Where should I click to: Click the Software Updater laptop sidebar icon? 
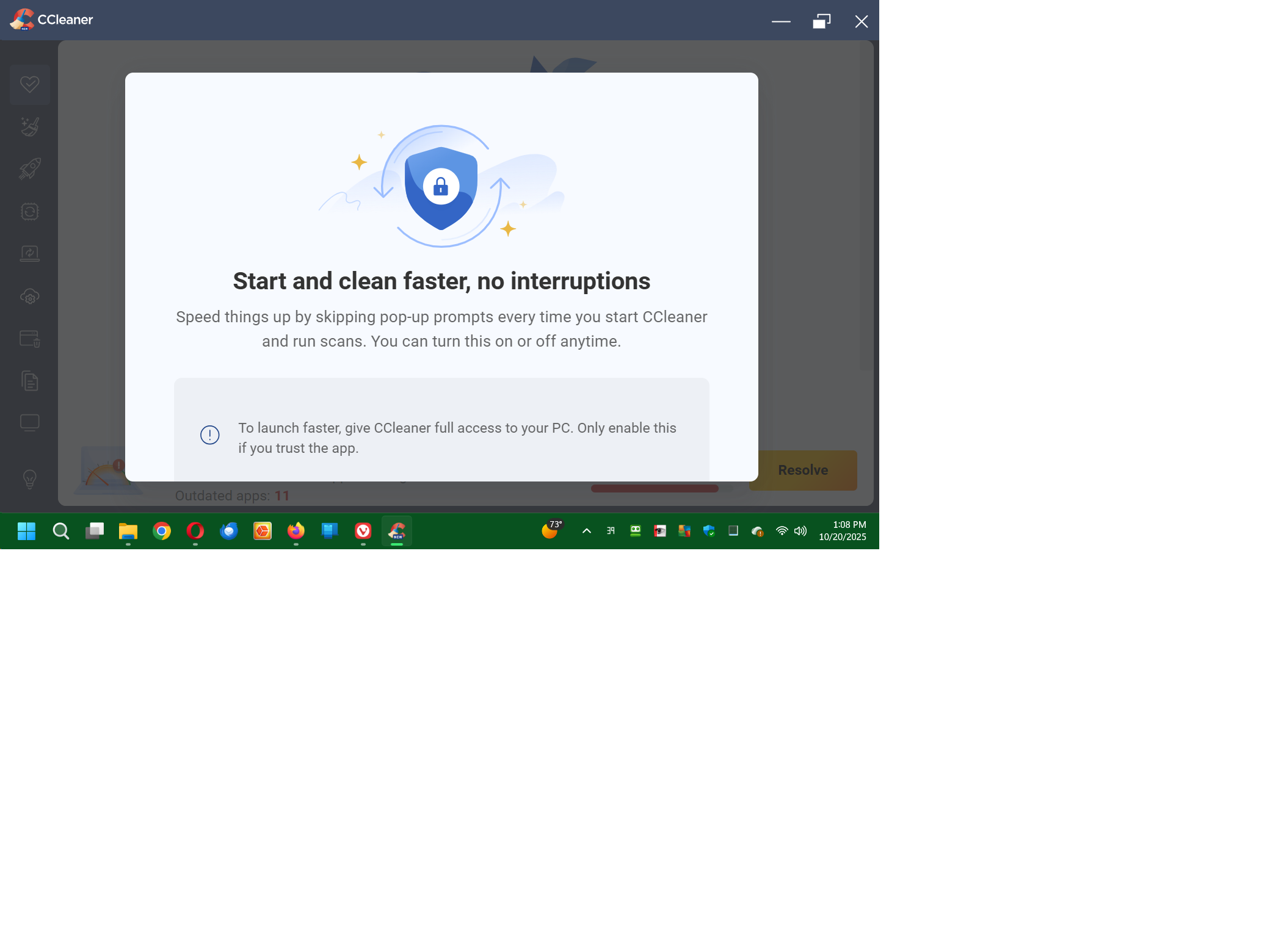pos(29,253)
